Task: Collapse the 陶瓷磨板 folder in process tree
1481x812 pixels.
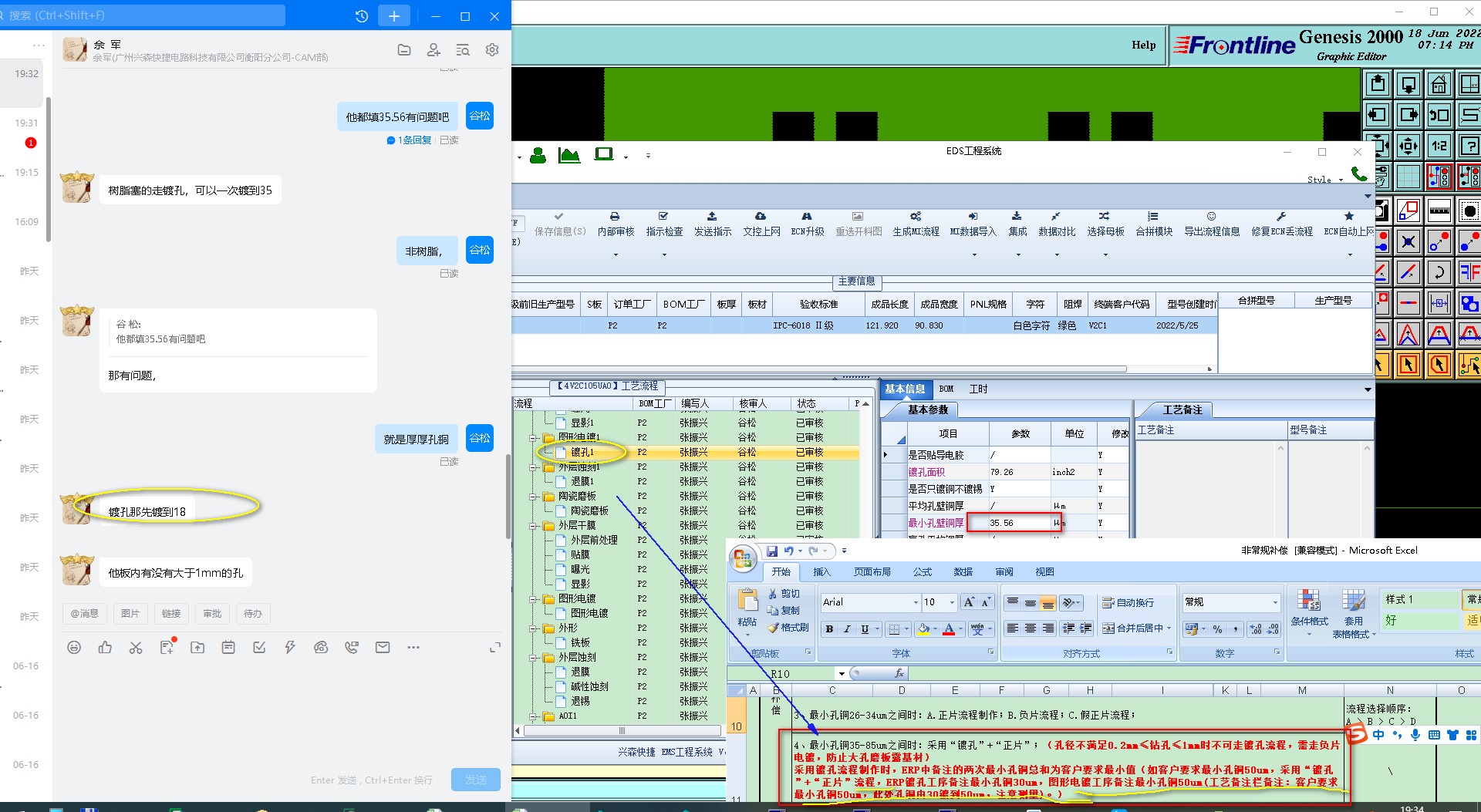Action: (x=533, y=497)
